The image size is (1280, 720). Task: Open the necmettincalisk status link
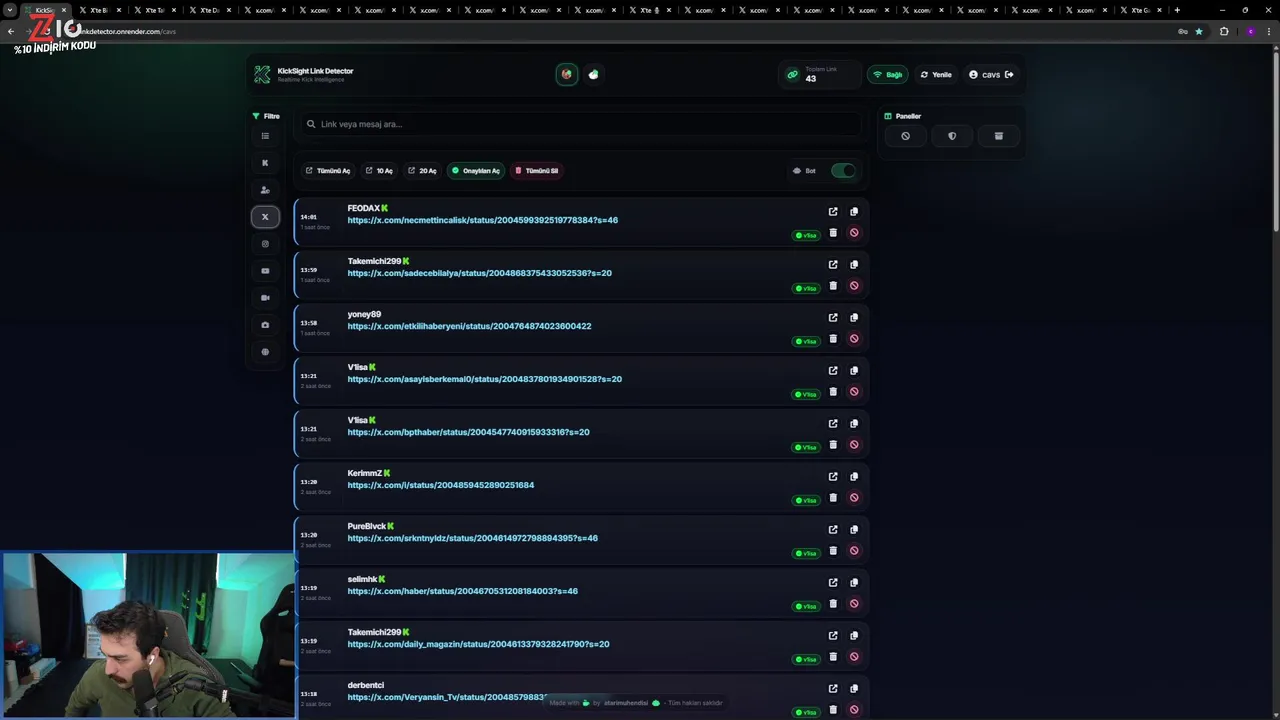[483, 220]
